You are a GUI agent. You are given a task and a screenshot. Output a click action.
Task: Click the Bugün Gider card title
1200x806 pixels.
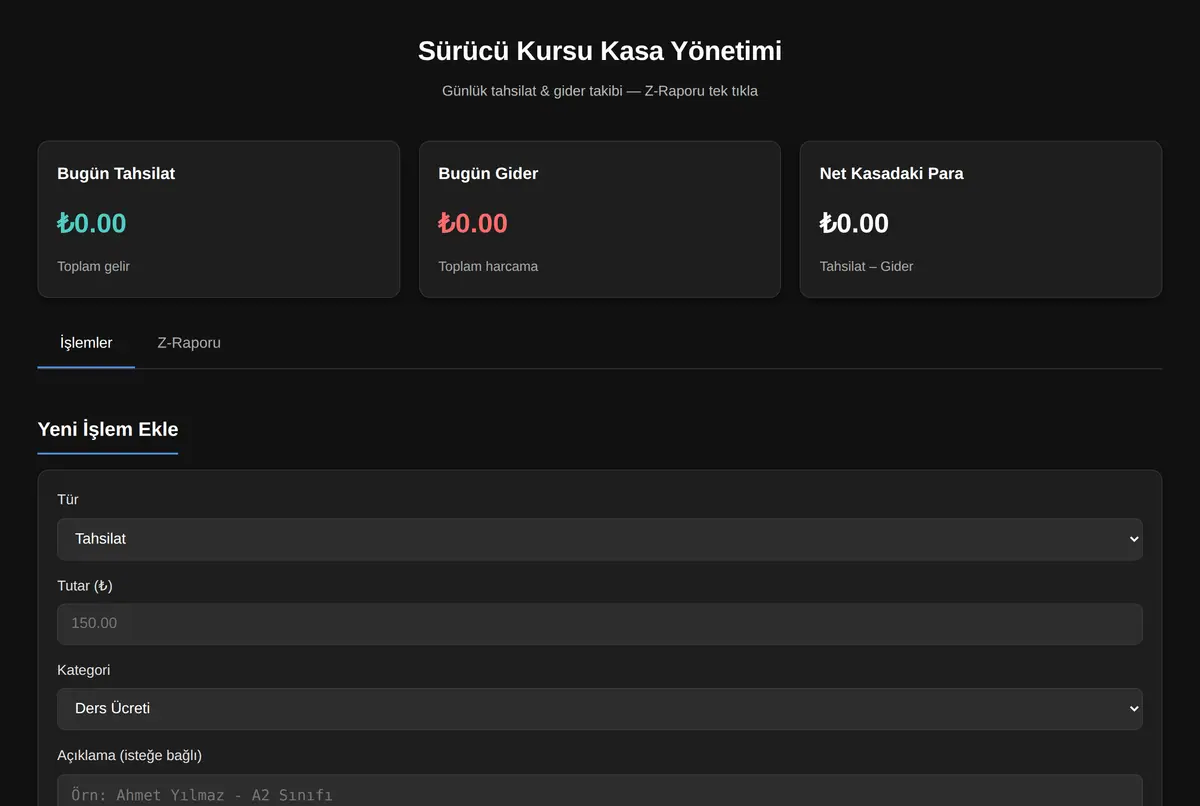click(x=488, y=174)
